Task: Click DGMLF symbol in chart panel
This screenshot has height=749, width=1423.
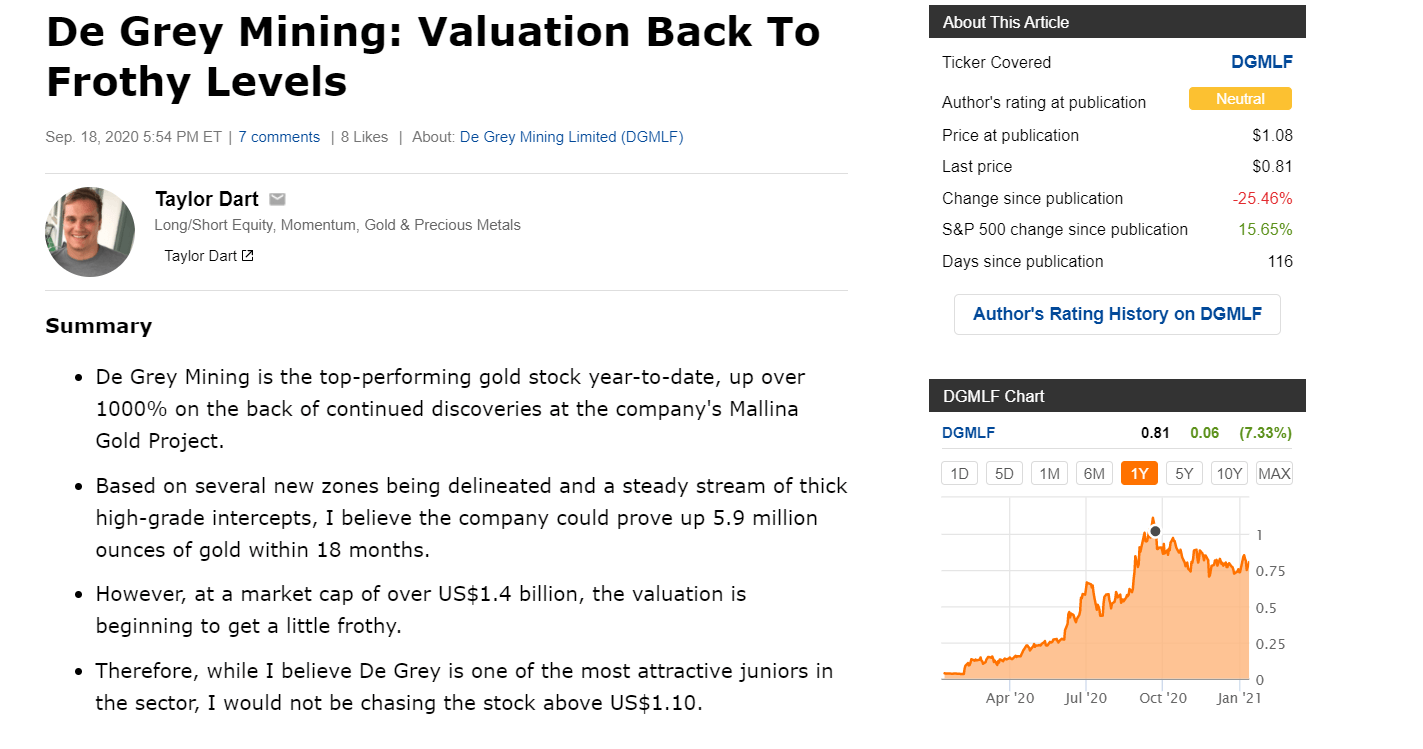Action: tap(968, 433)
